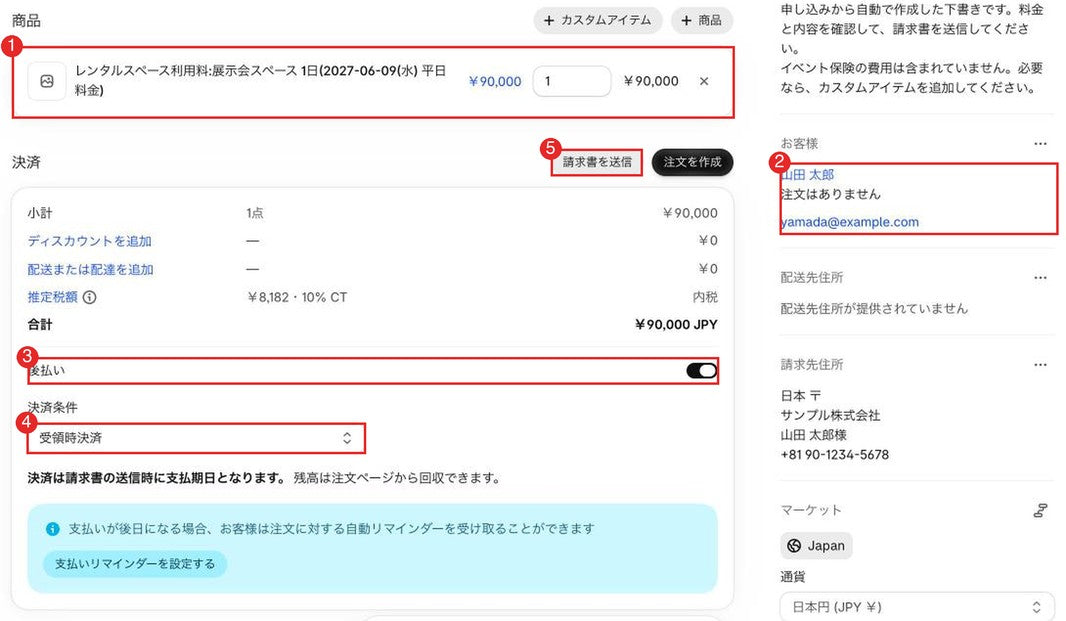Open the estimated tax info icon

tap(90, 297)
